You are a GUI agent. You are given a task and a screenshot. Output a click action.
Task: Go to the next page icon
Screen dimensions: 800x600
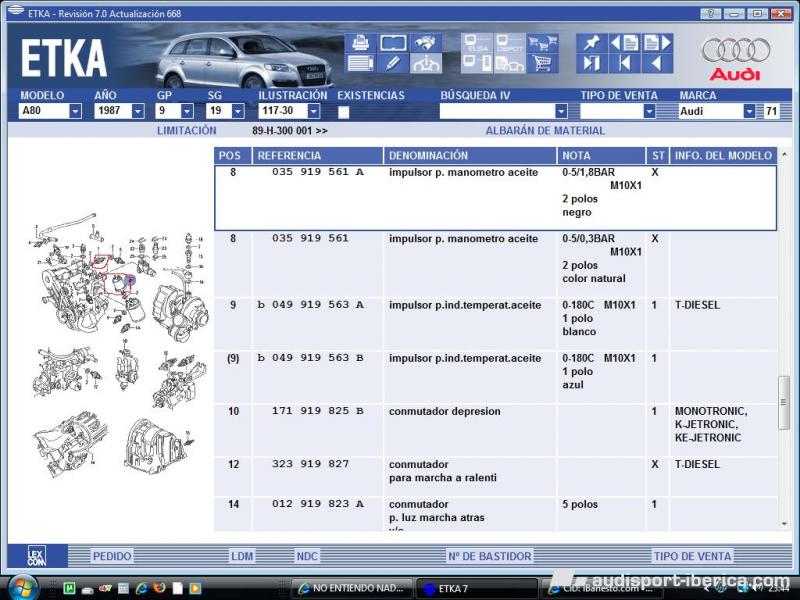(657, 43)
